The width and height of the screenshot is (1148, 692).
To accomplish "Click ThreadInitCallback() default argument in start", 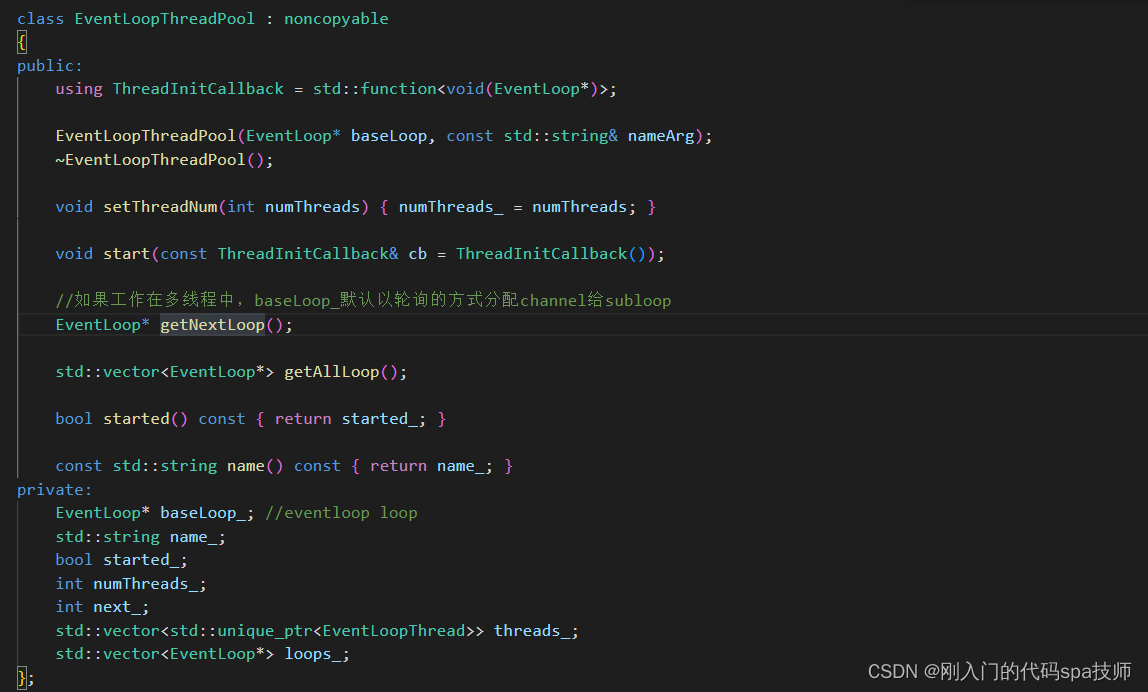I will click(551, 254).
